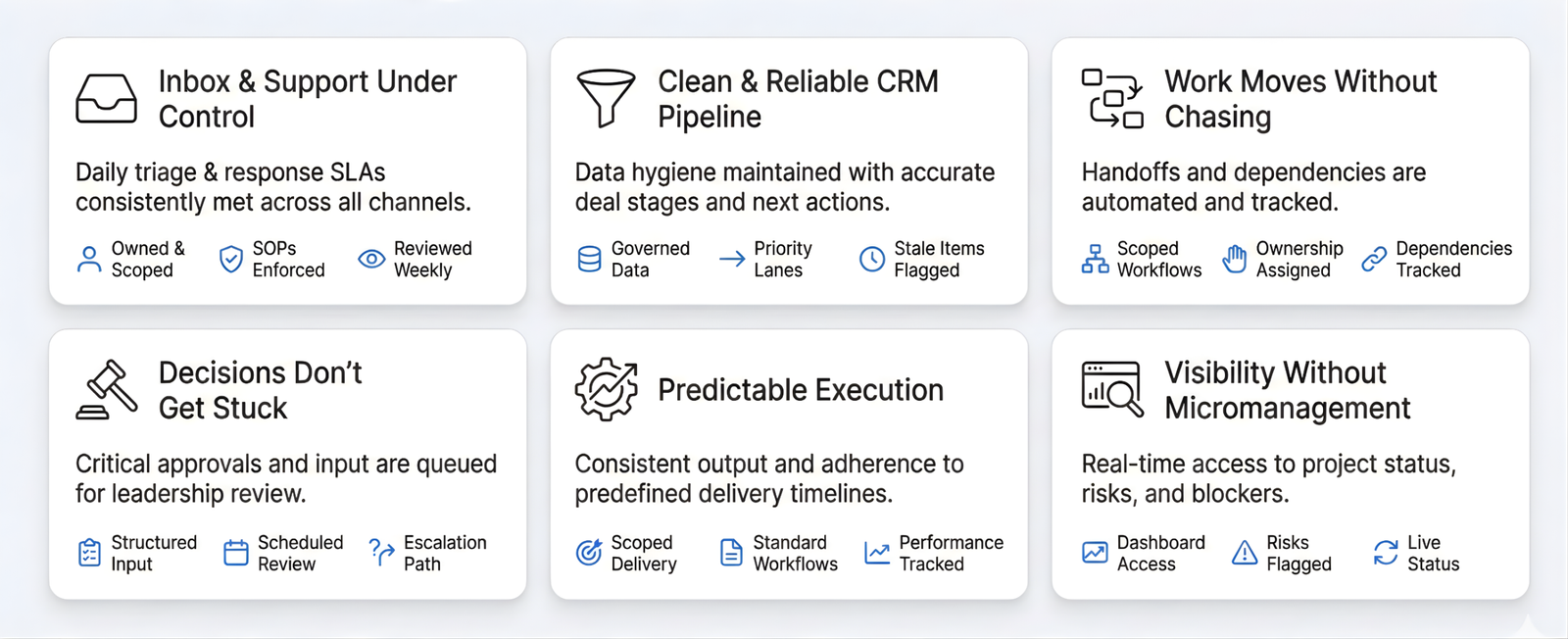This screenshot has width=1568, height=639.
Task: Click the dashboard magnifier visibility icon
Action: [x=1112, y=389]
